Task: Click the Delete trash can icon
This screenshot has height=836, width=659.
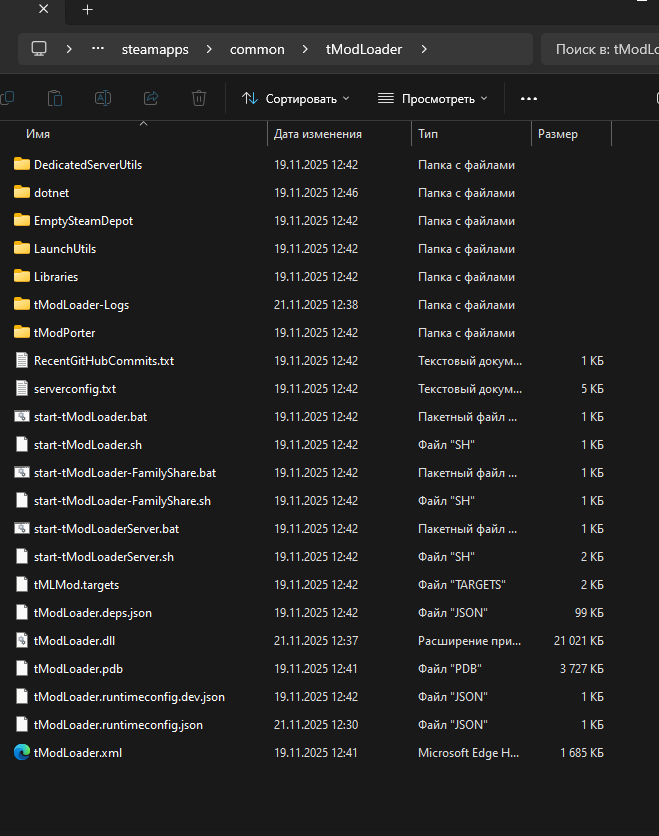Action: (199, 98)
